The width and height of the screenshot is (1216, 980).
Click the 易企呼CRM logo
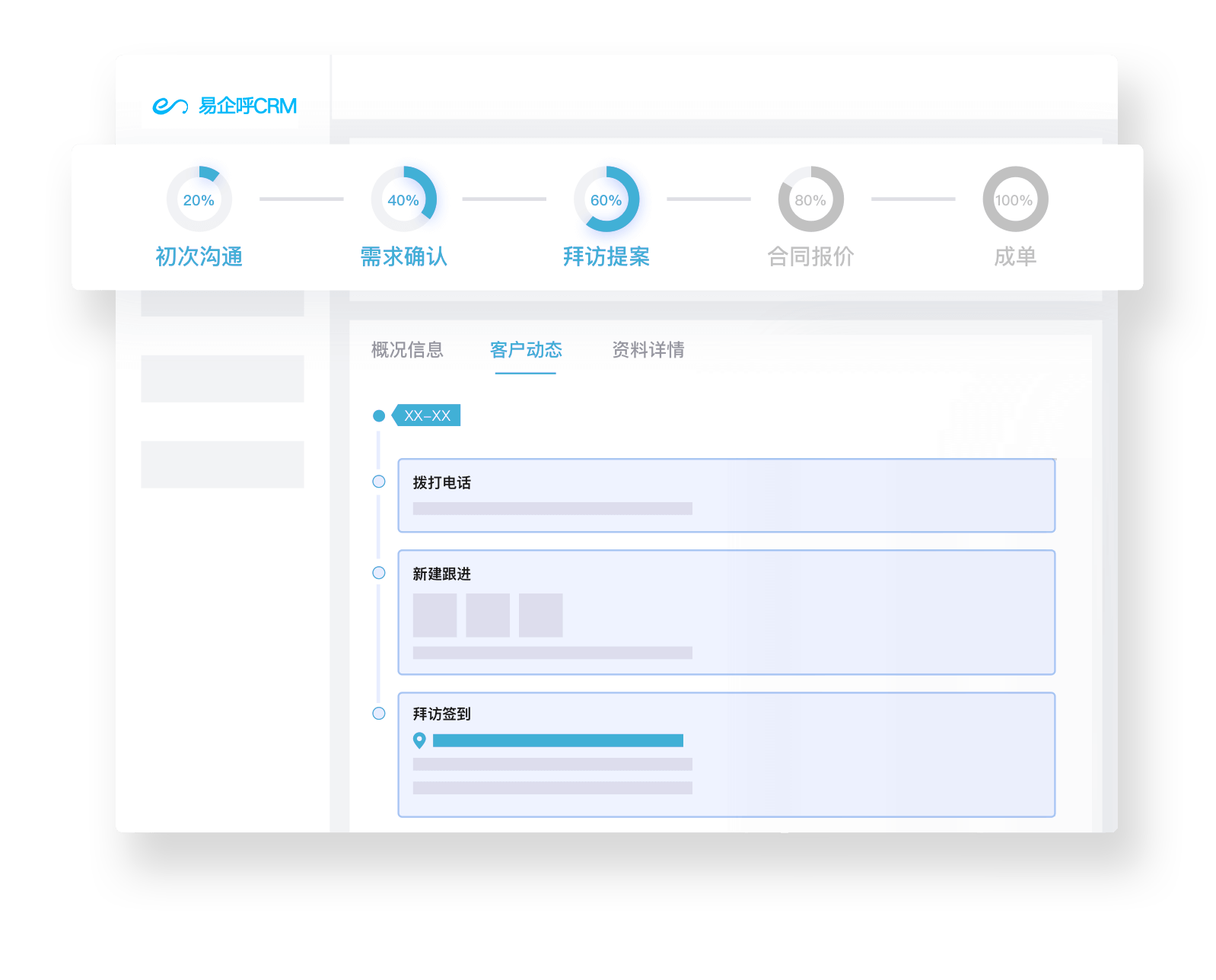point(224,106)
